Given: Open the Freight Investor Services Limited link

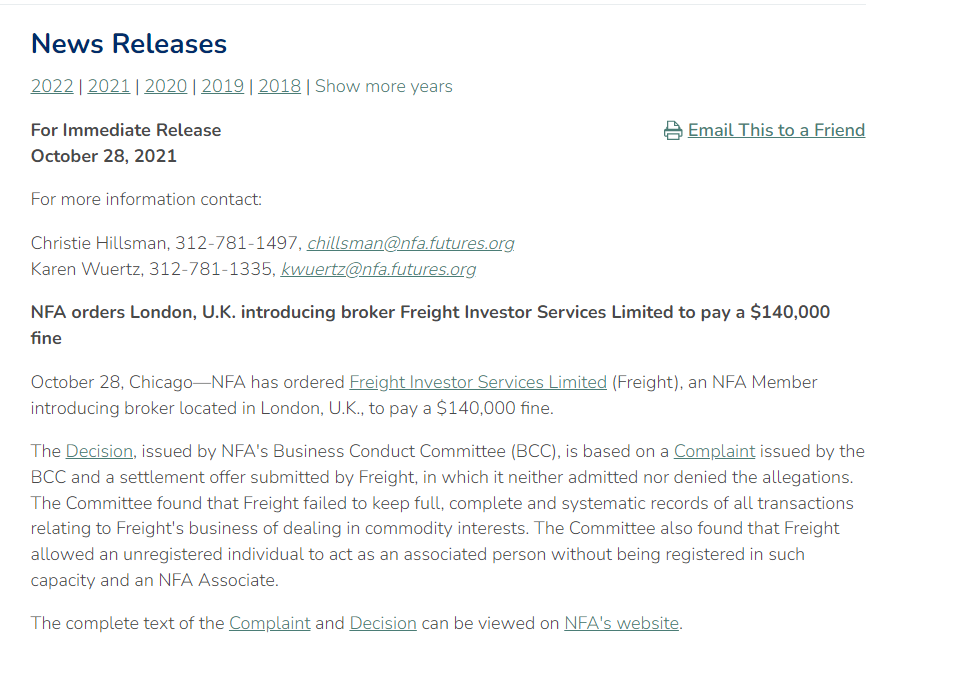Looking at the screenshot, I should 478,382.
